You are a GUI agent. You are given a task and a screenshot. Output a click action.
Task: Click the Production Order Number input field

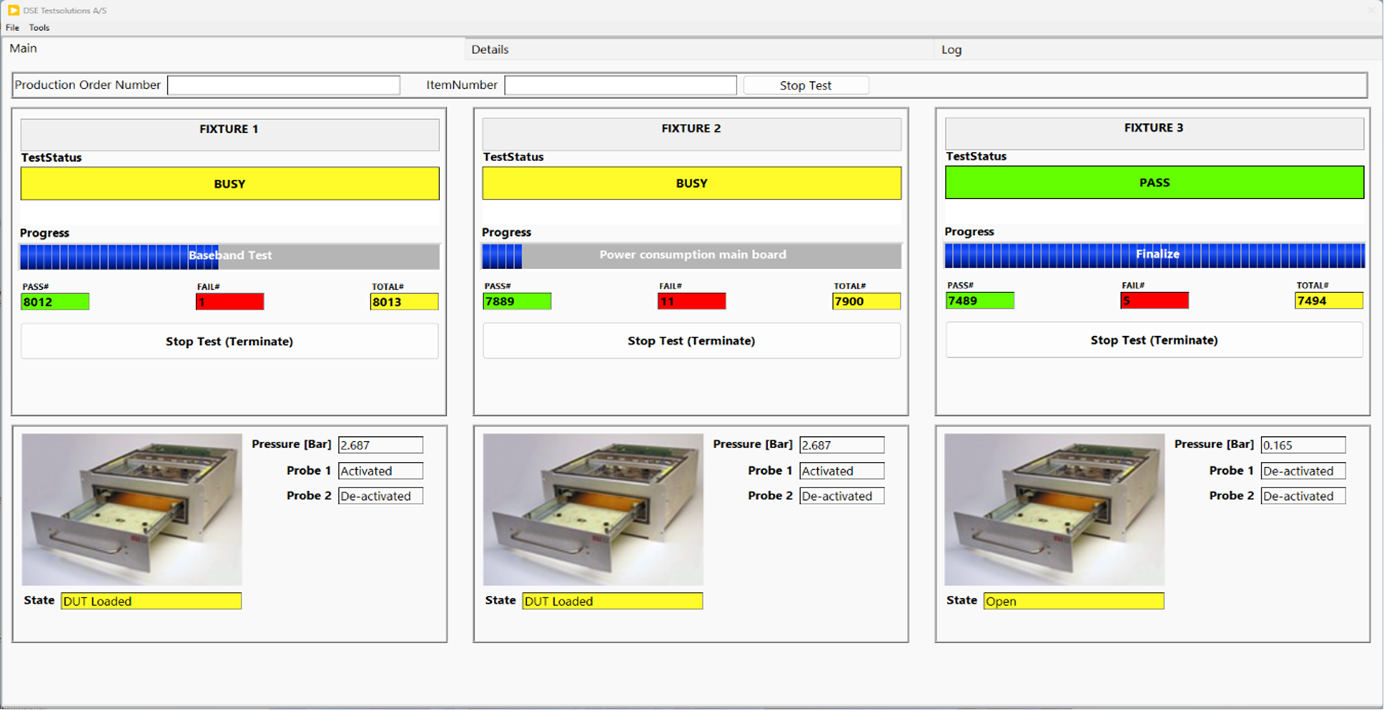coord(283,85)
